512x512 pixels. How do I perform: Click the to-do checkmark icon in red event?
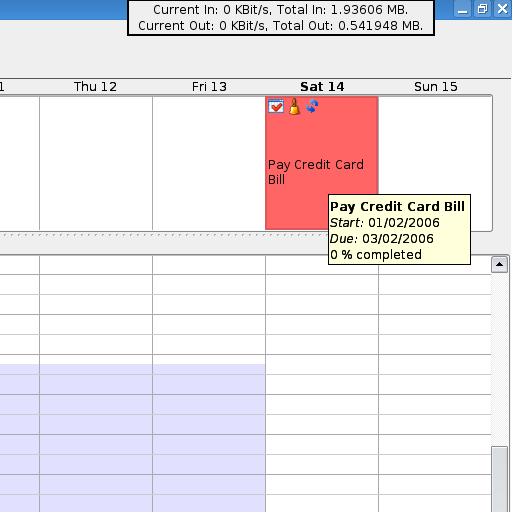(x=276, y=106)
